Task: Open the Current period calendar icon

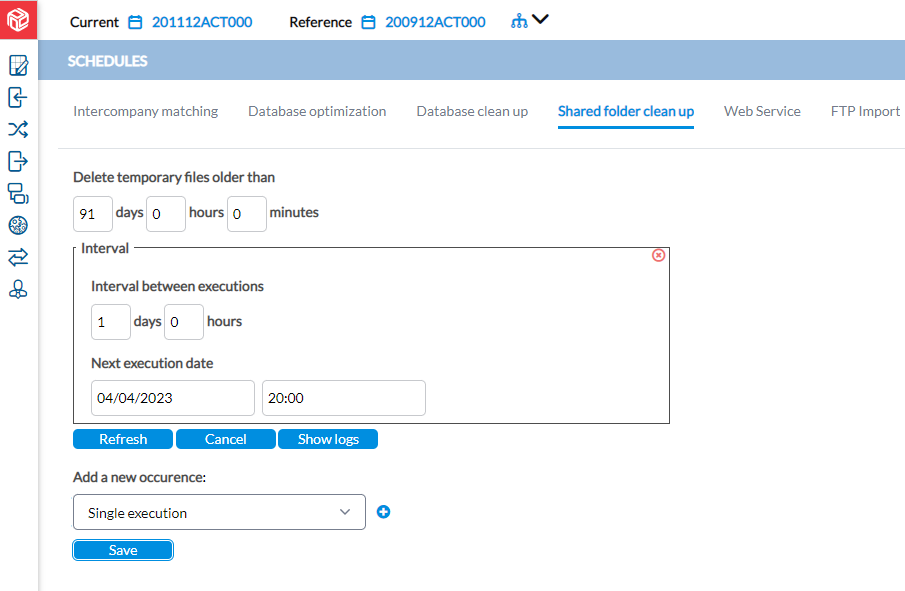Action: [x=135, y=22]
